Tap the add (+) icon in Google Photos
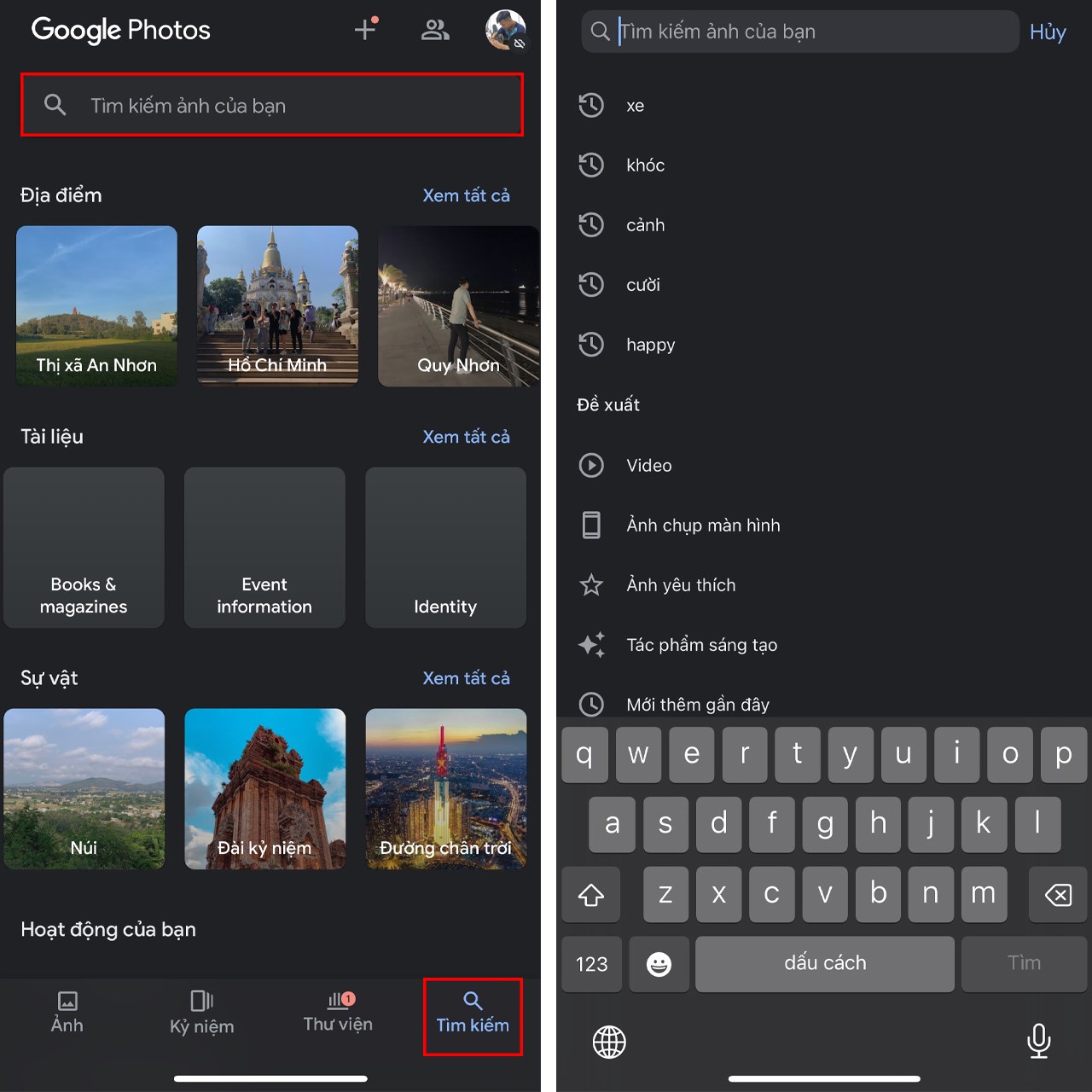 pos(365,29)
